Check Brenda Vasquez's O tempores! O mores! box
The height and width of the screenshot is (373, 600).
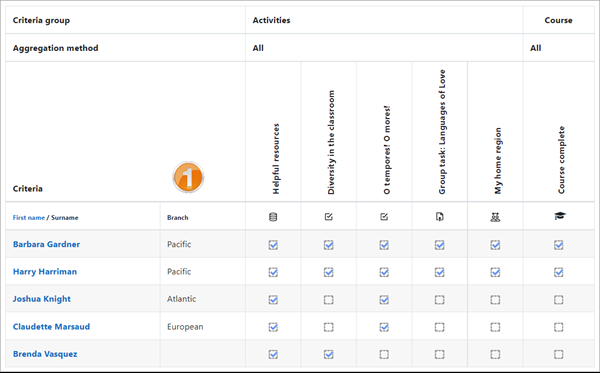pos(384,355)
